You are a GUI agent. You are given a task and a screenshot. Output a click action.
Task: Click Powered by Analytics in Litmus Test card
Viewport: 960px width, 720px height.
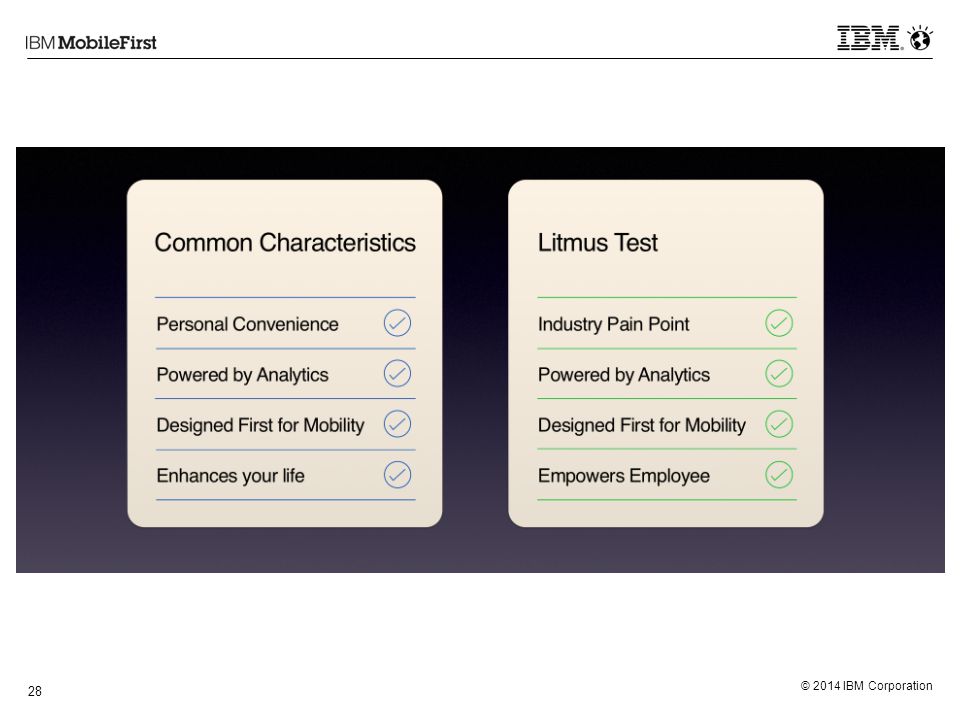click(624, 375)
